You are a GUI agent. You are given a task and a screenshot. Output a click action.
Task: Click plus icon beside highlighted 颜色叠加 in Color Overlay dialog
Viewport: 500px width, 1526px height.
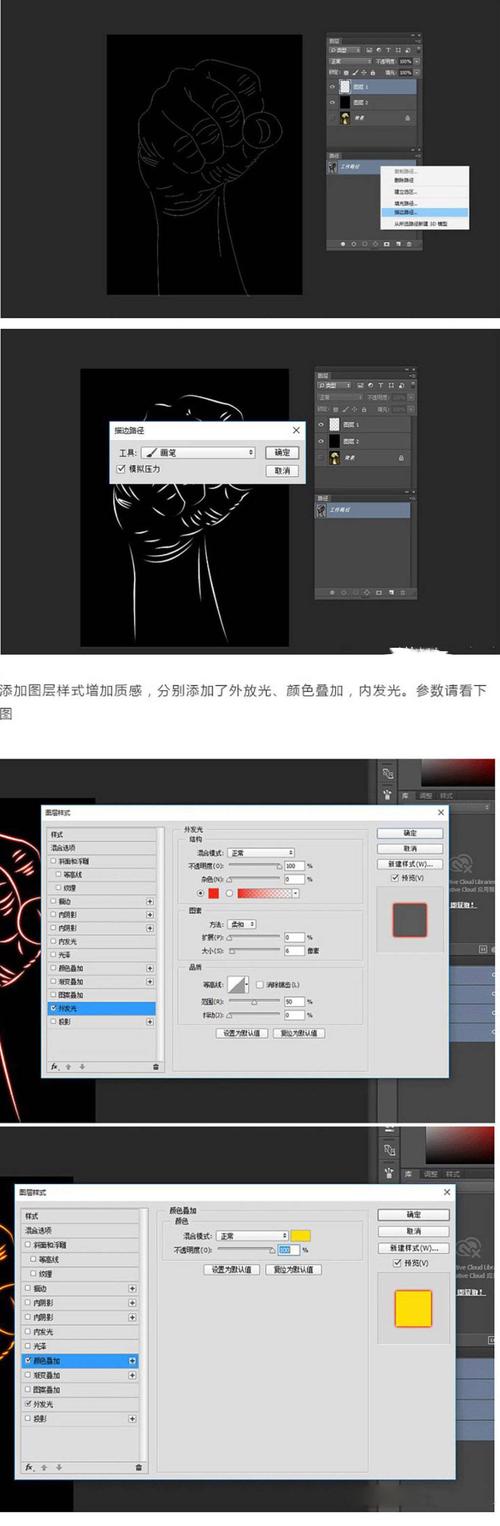(x=132, y=1361)
